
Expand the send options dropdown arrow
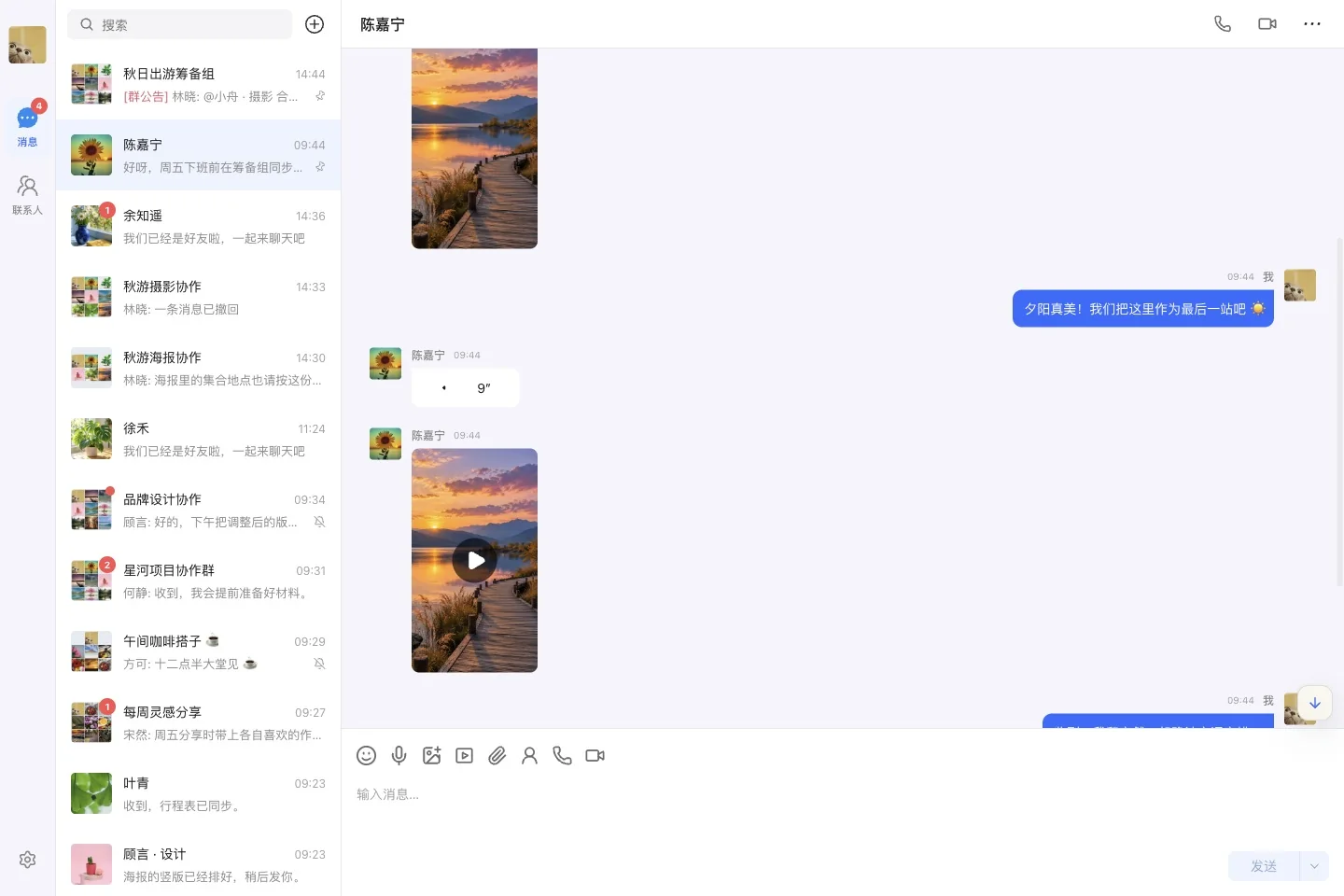[1314, 866]
